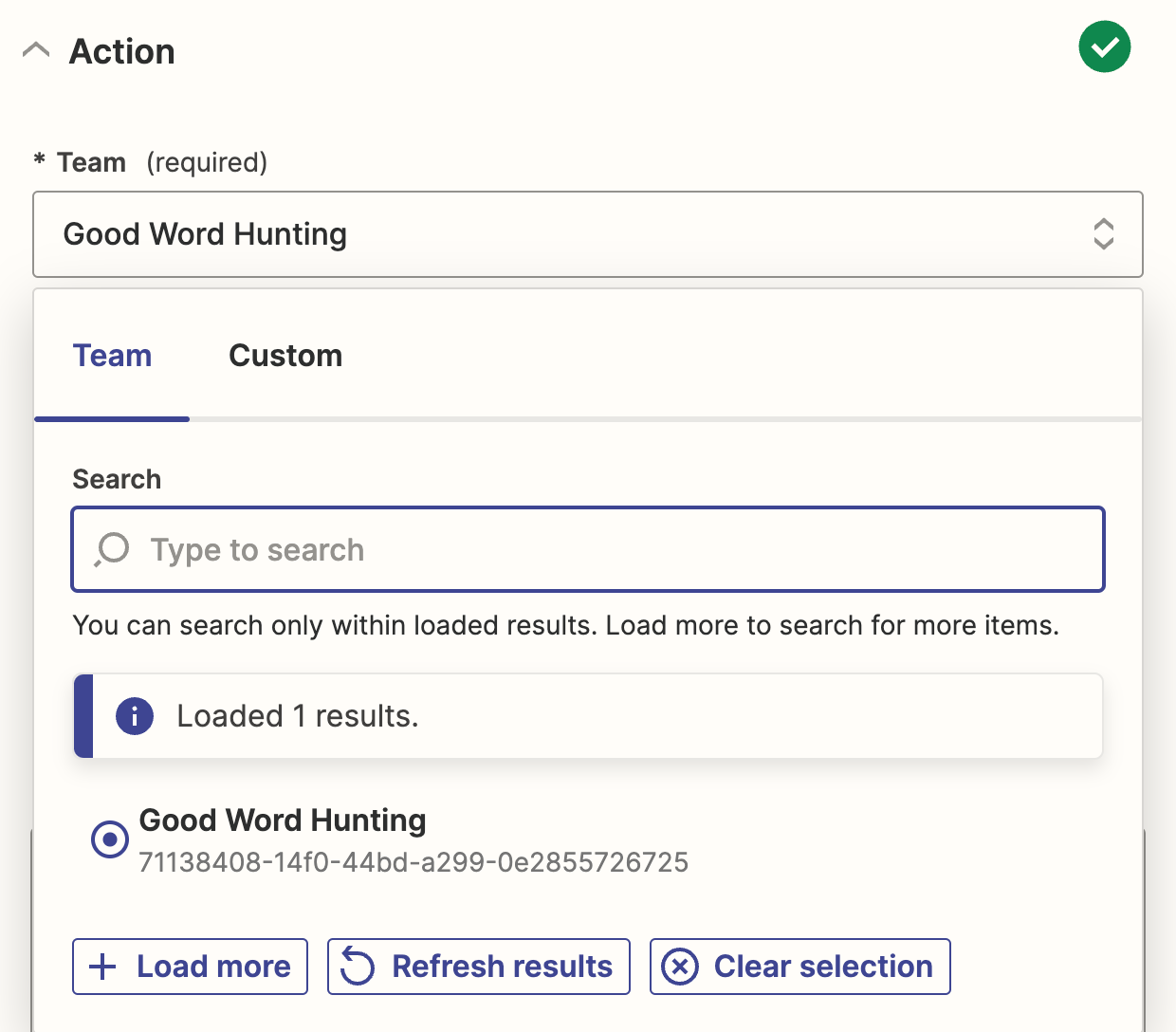
Task: Click the magnifying glass search icon
Action: click(112, 549)
